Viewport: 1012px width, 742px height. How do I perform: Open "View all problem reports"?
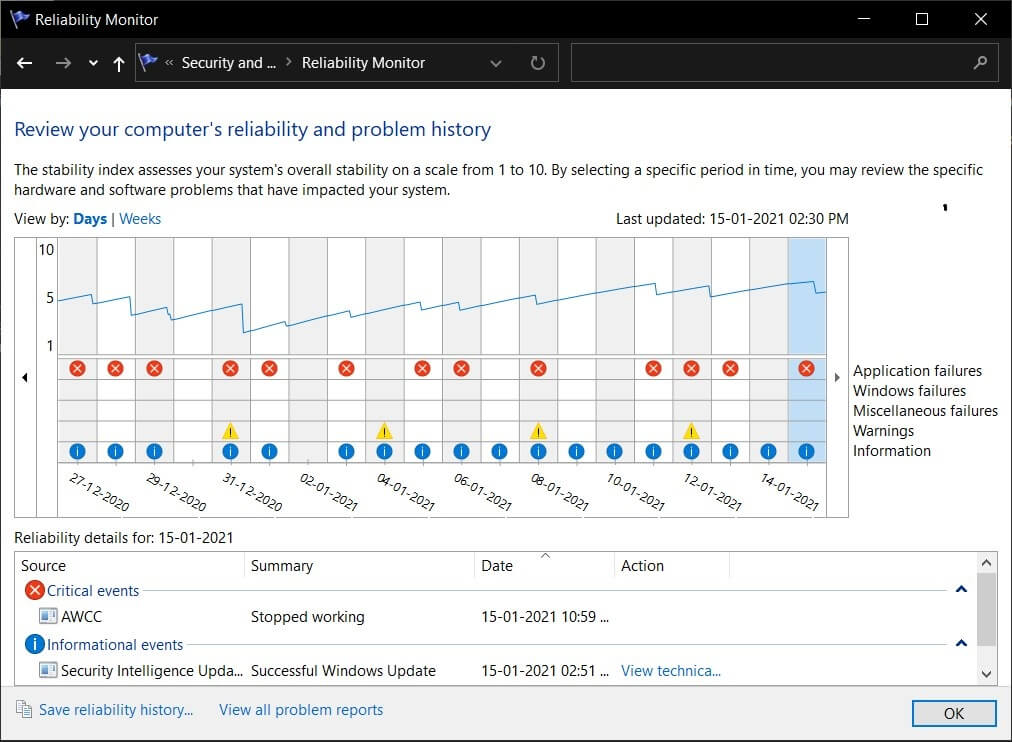click(300, 709)
